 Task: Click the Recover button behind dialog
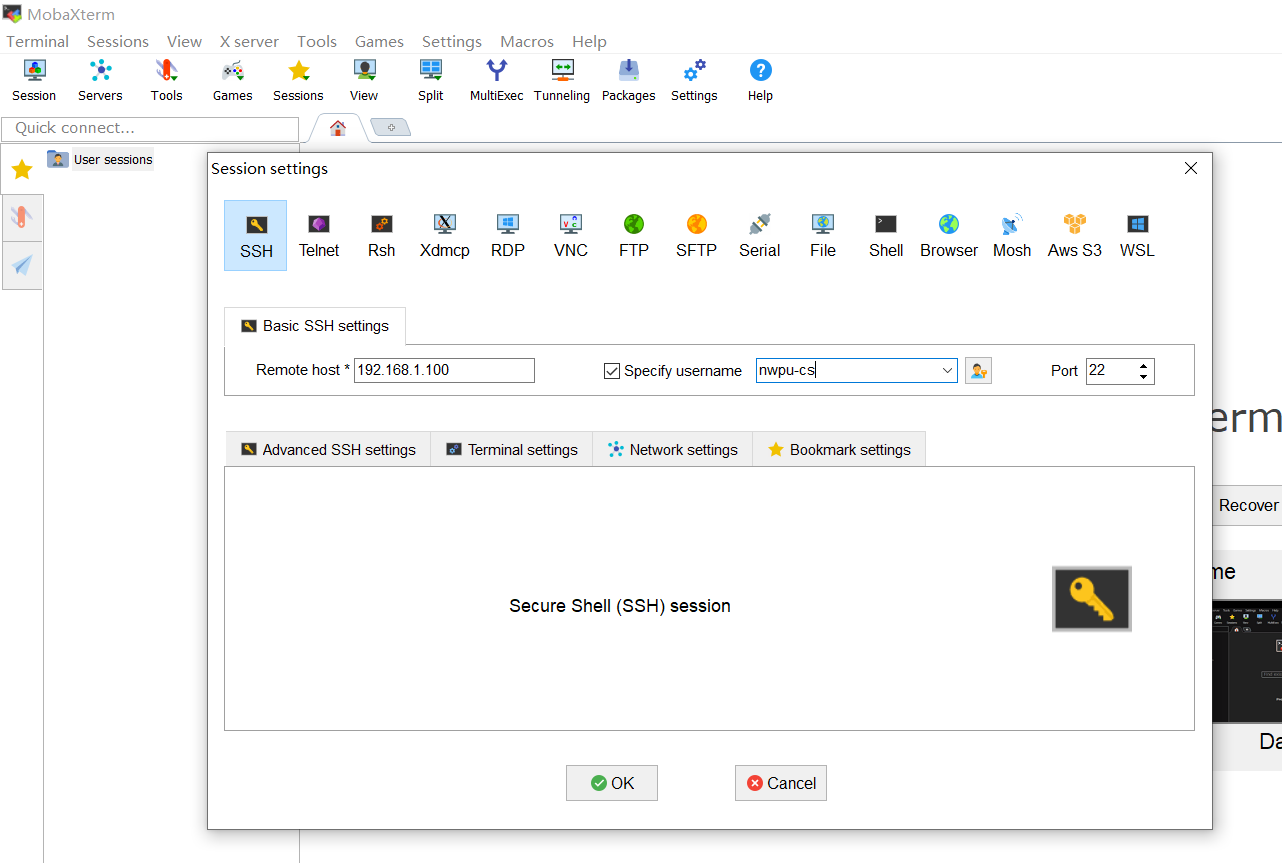[1248, 505]
